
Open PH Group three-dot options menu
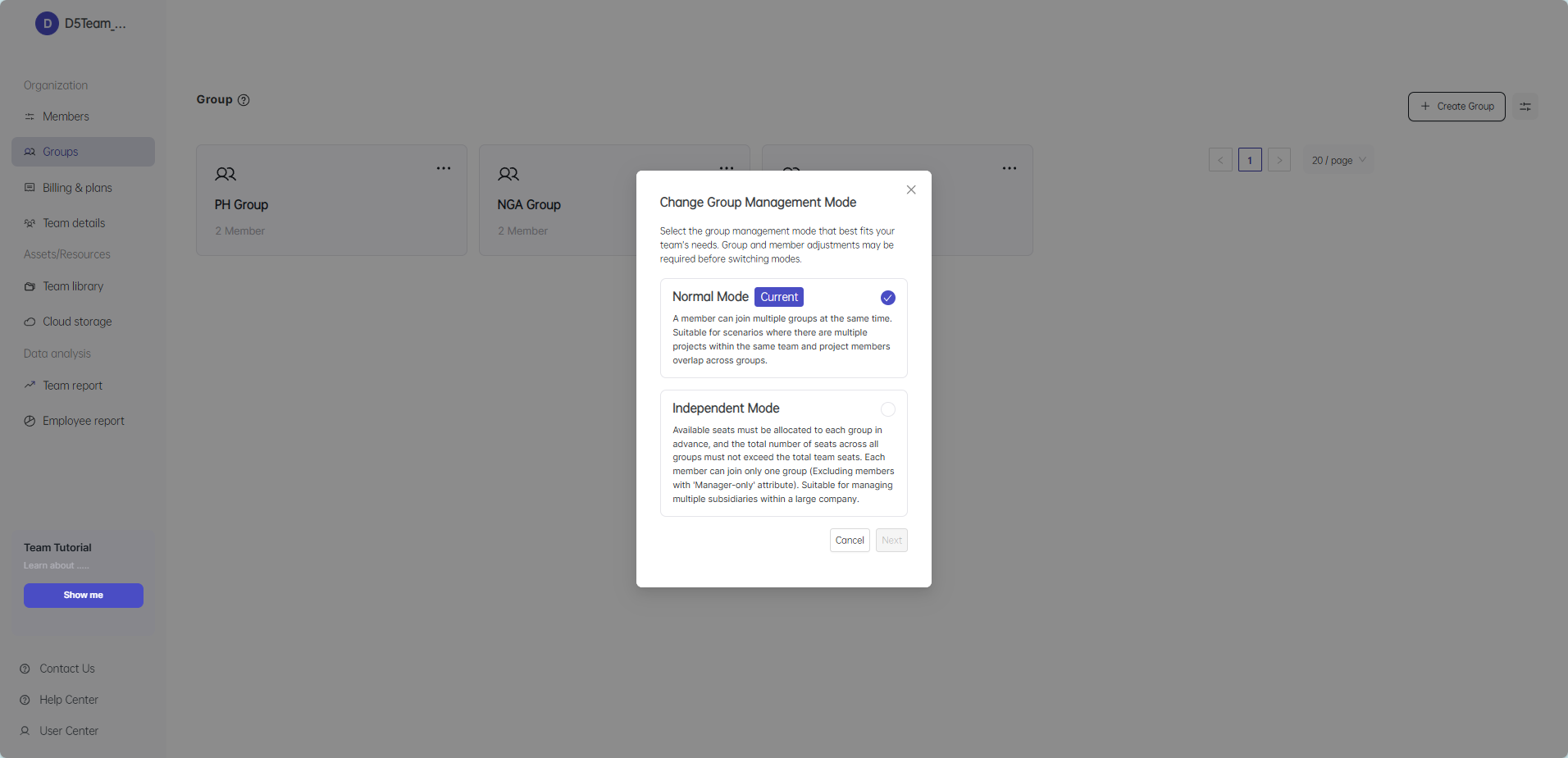coord(444,168)
